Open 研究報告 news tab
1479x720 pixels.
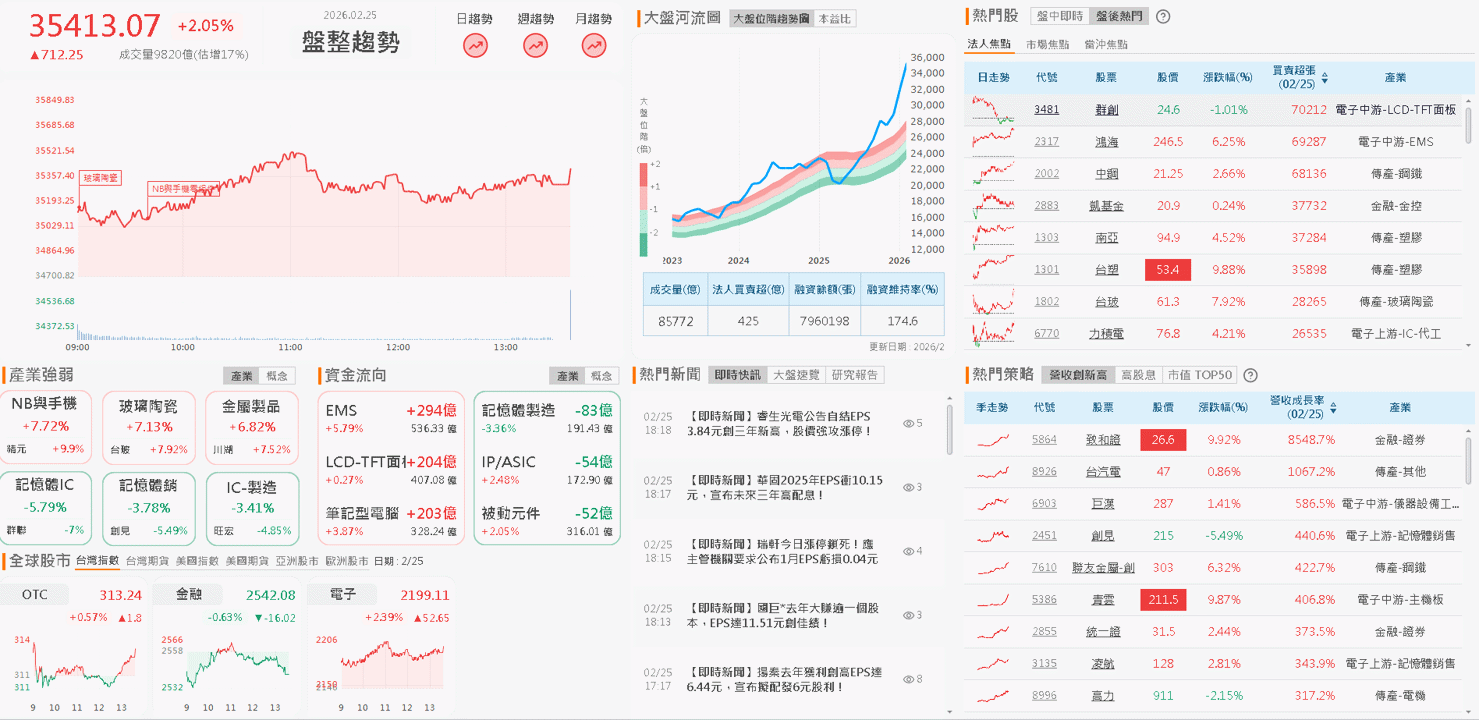pos(855,375)
